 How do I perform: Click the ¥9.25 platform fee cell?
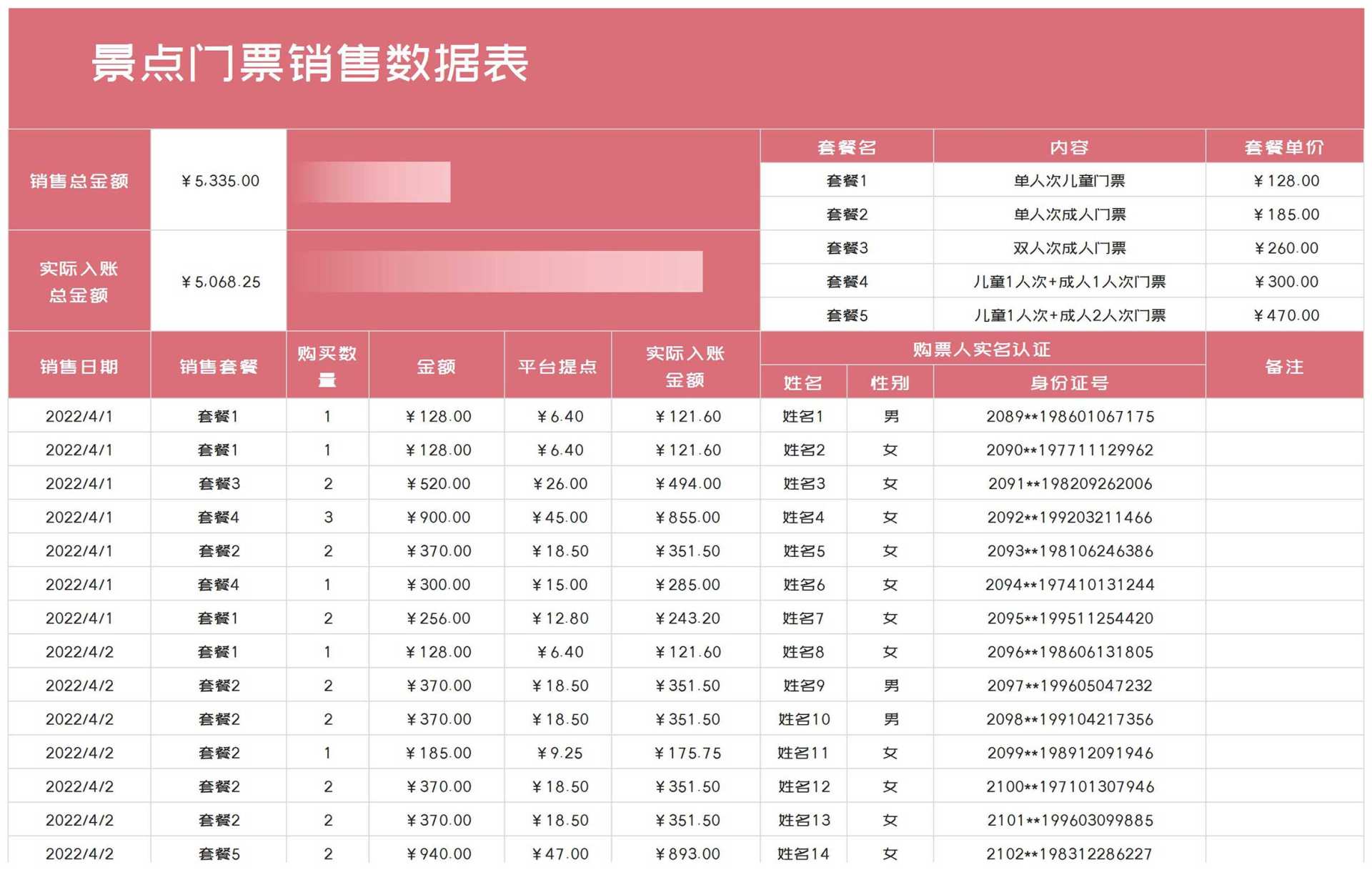point(558,752)
